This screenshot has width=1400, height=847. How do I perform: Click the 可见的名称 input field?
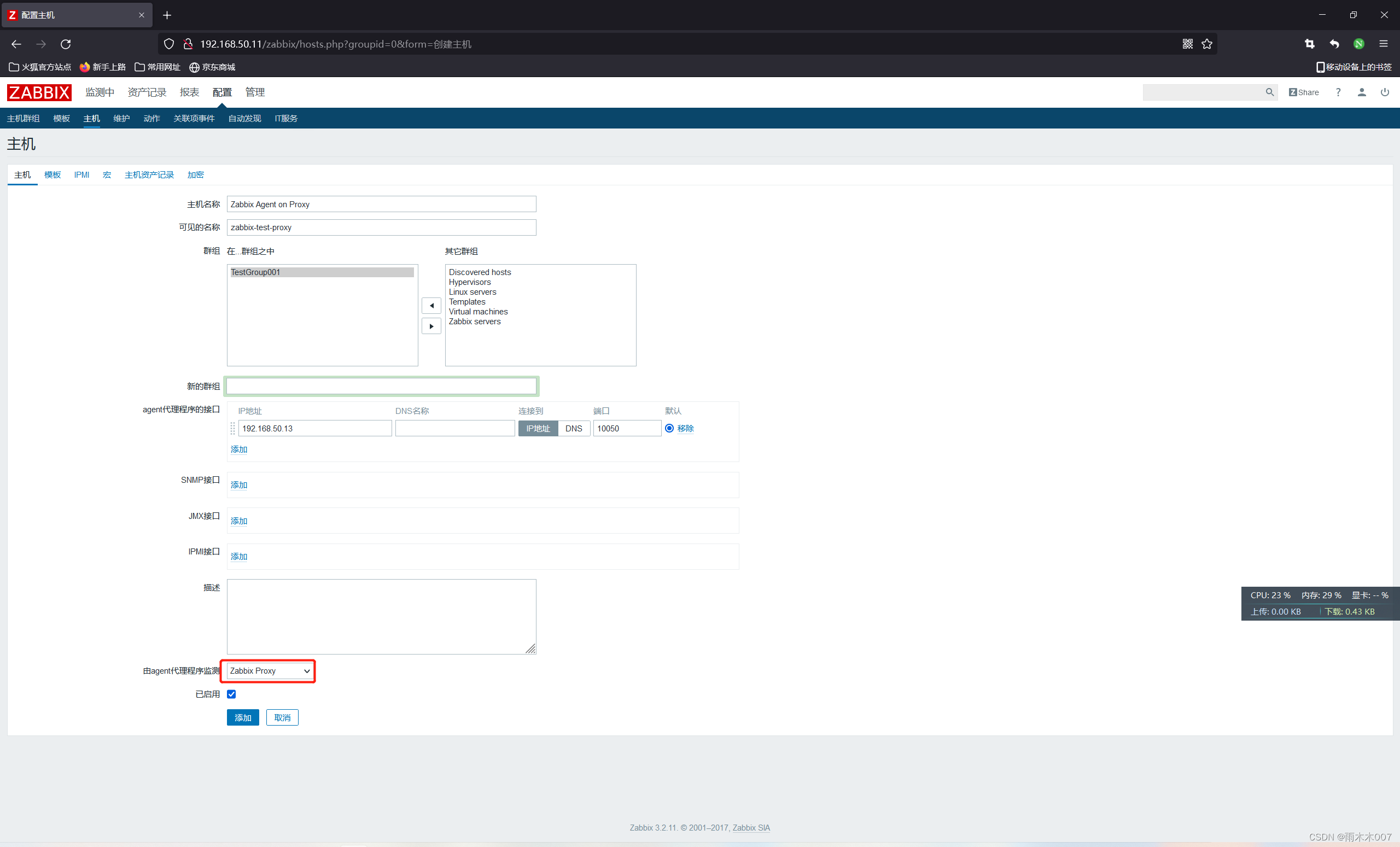point(381,227)
